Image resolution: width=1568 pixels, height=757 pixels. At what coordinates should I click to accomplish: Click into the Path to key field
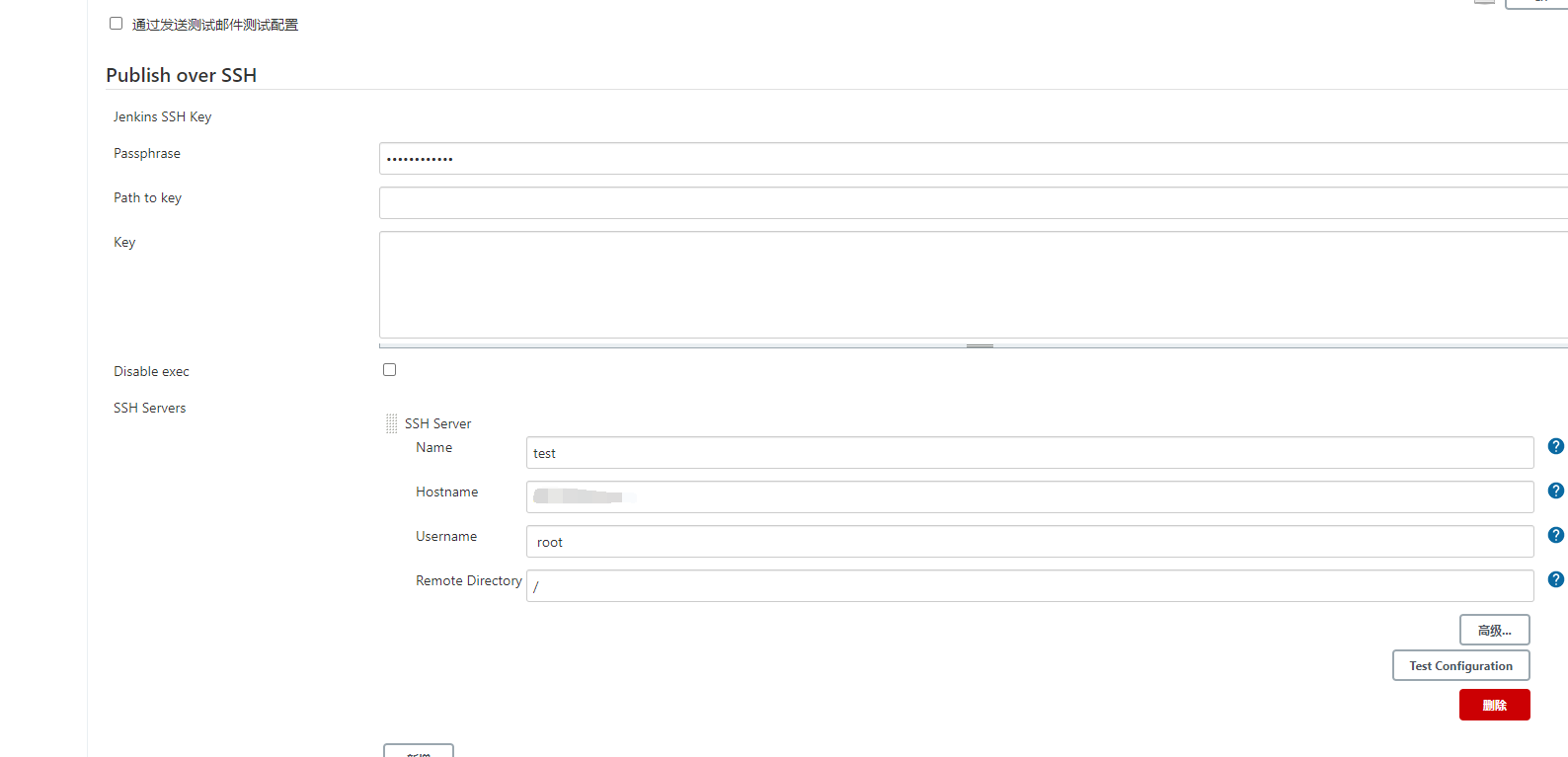[974, 202]
